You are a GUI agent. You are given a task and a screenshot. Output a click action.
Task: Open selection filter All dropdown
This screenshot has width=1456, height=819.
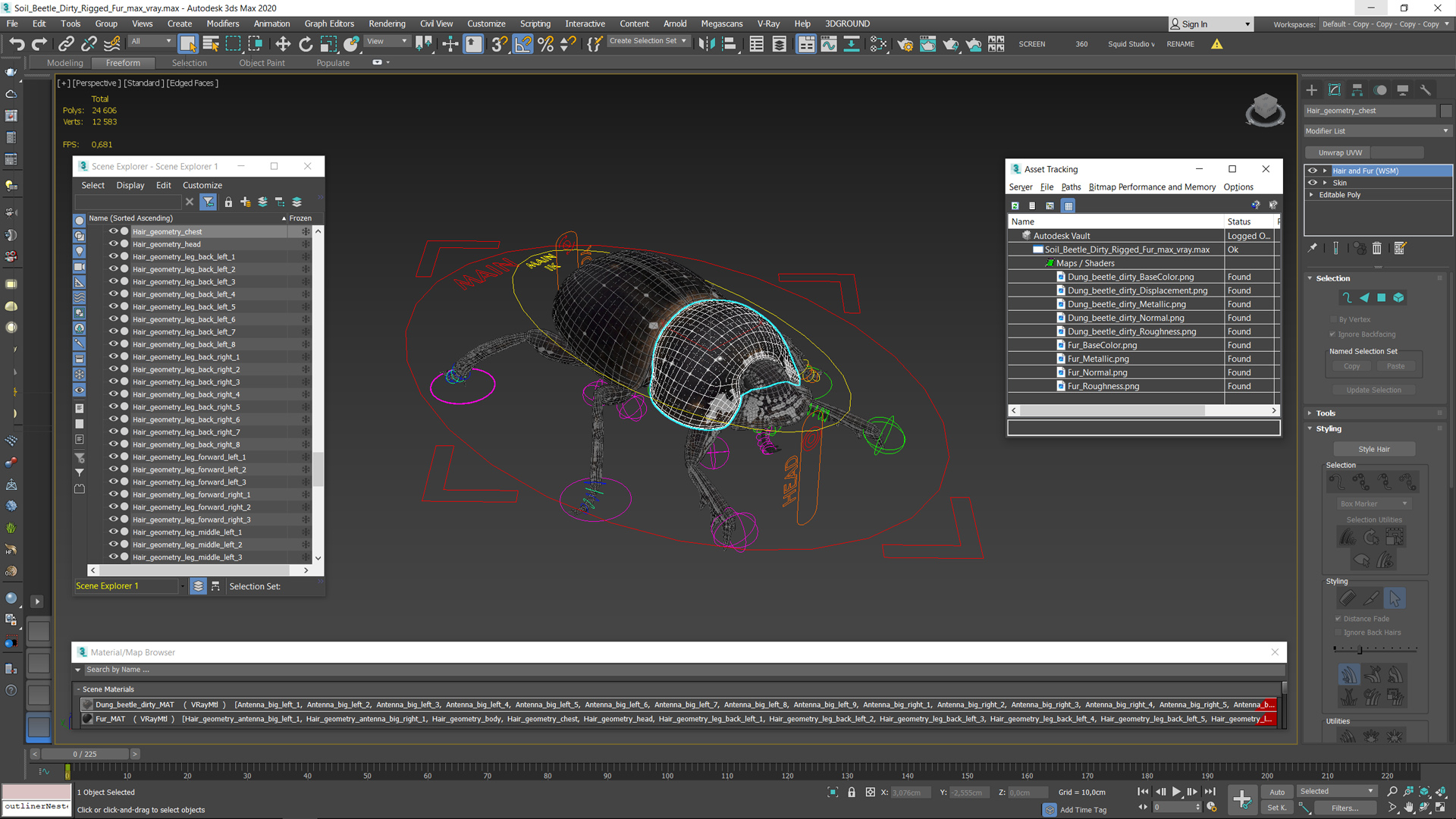(151, 41)
